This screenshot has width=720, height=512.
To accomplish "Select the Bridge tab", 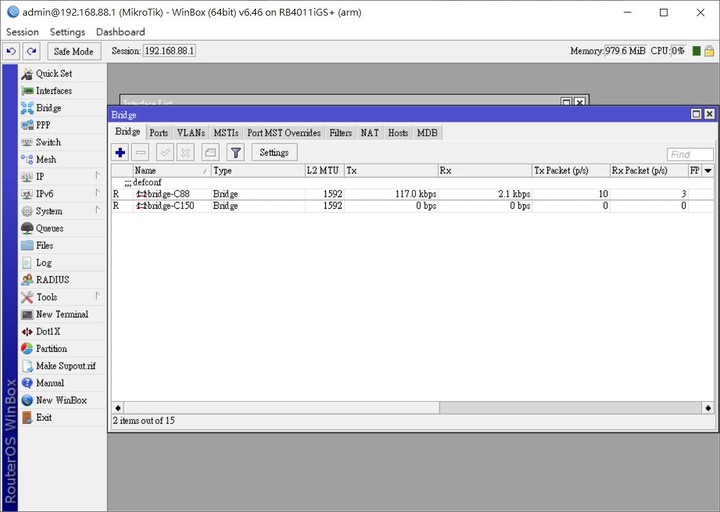I will point(128,132).
